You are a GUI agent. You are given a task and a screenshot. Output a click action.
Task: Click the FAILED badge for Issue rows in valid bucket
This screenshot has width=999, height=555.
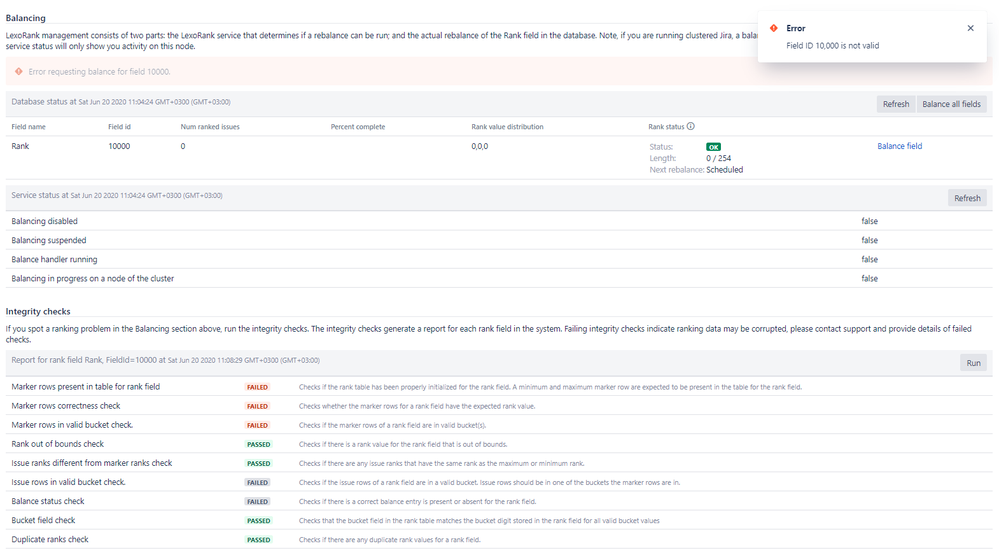(x=258, y=483)
